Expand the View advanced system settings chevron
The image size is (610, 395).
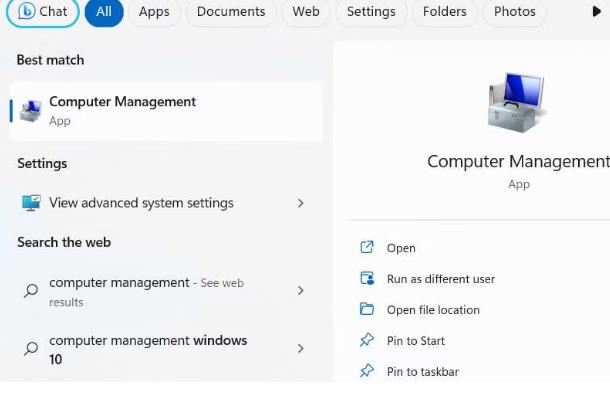coord(300,203)
